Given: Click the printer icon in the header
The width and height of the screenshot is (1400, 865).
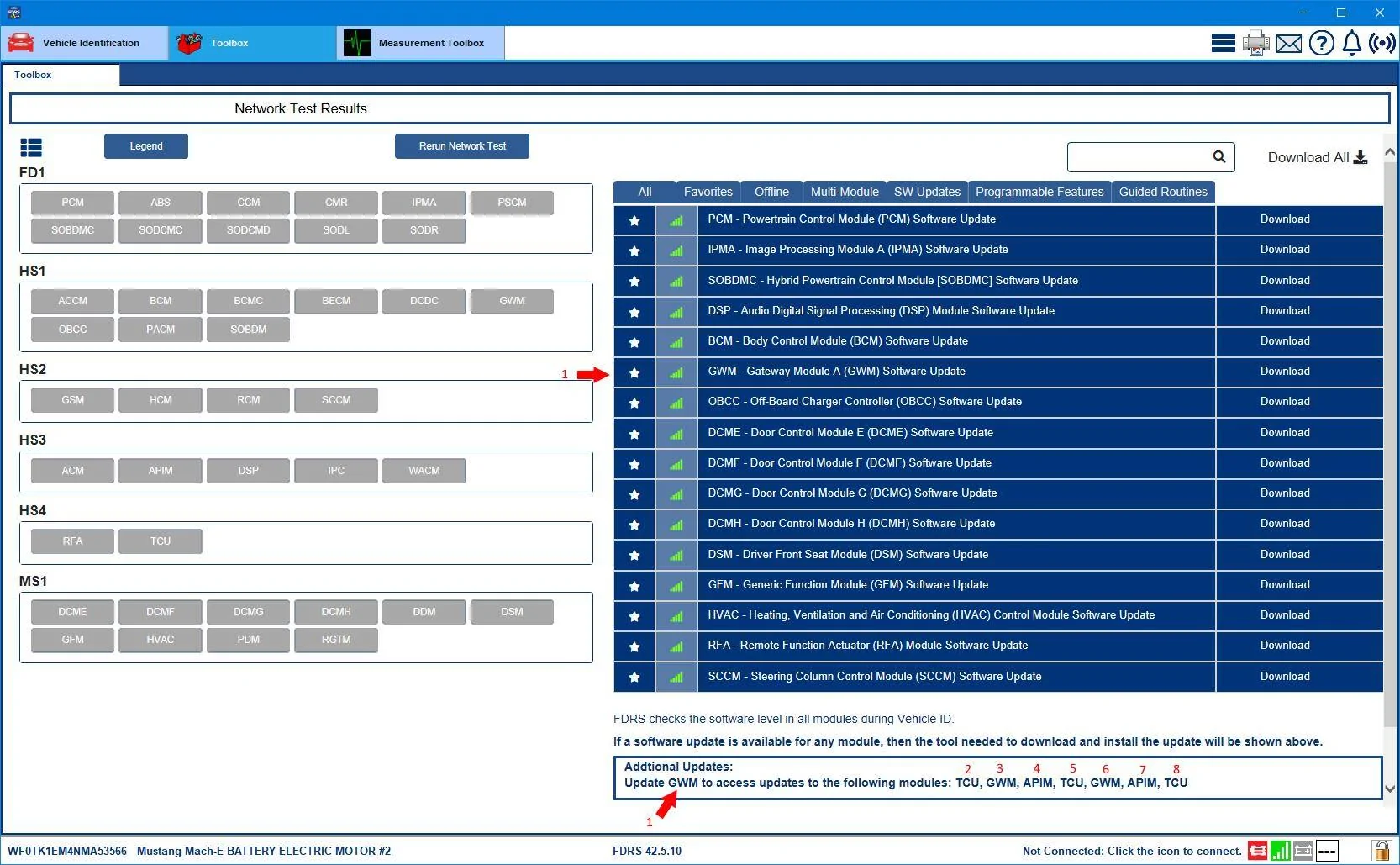Looking at the screenshot, I should [1256, 43].
